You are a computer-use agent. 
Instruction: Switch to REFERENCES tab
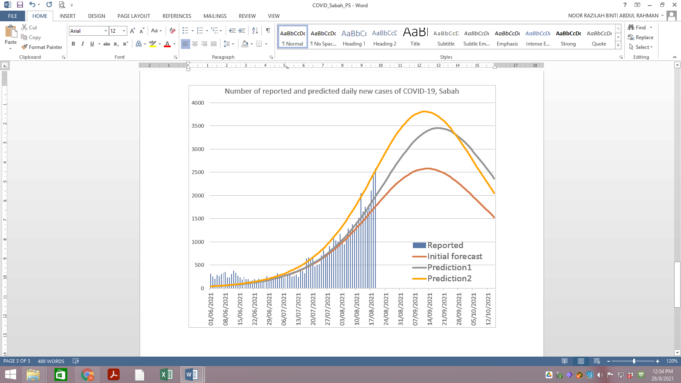pos(177,16)
